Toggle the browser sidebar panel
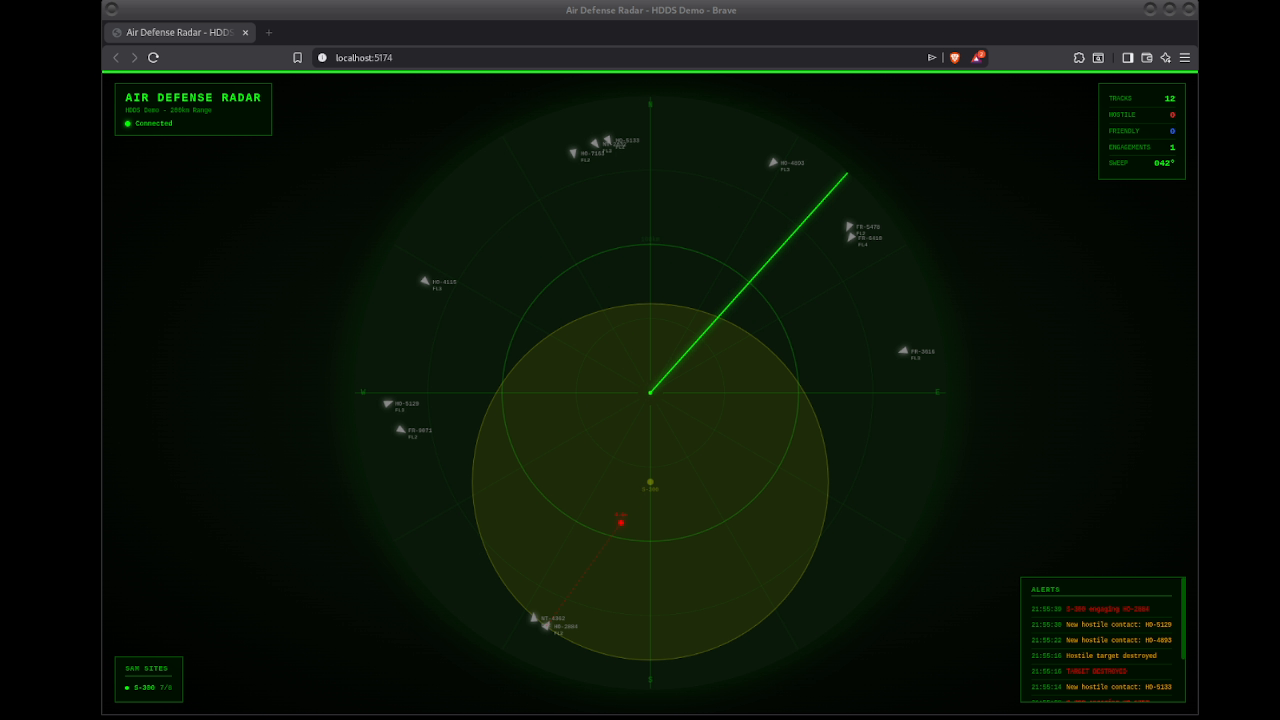This screenshot has width=1280, height=720. pyautogui.click(x=1127, y=58)
